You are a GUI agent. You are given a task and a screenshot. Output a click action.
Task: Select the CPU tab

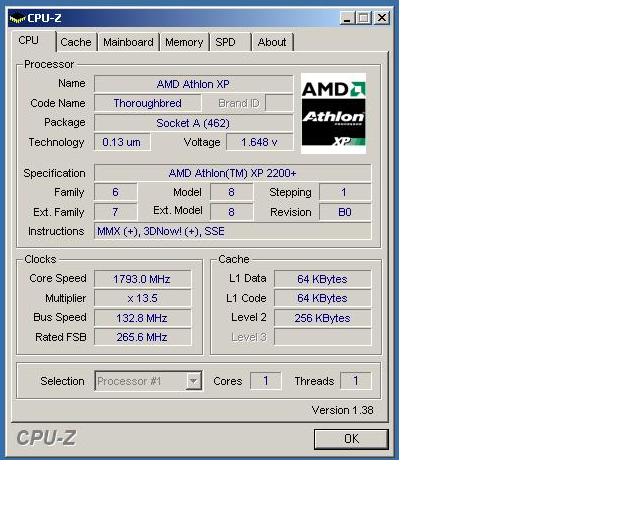point(33,41)
